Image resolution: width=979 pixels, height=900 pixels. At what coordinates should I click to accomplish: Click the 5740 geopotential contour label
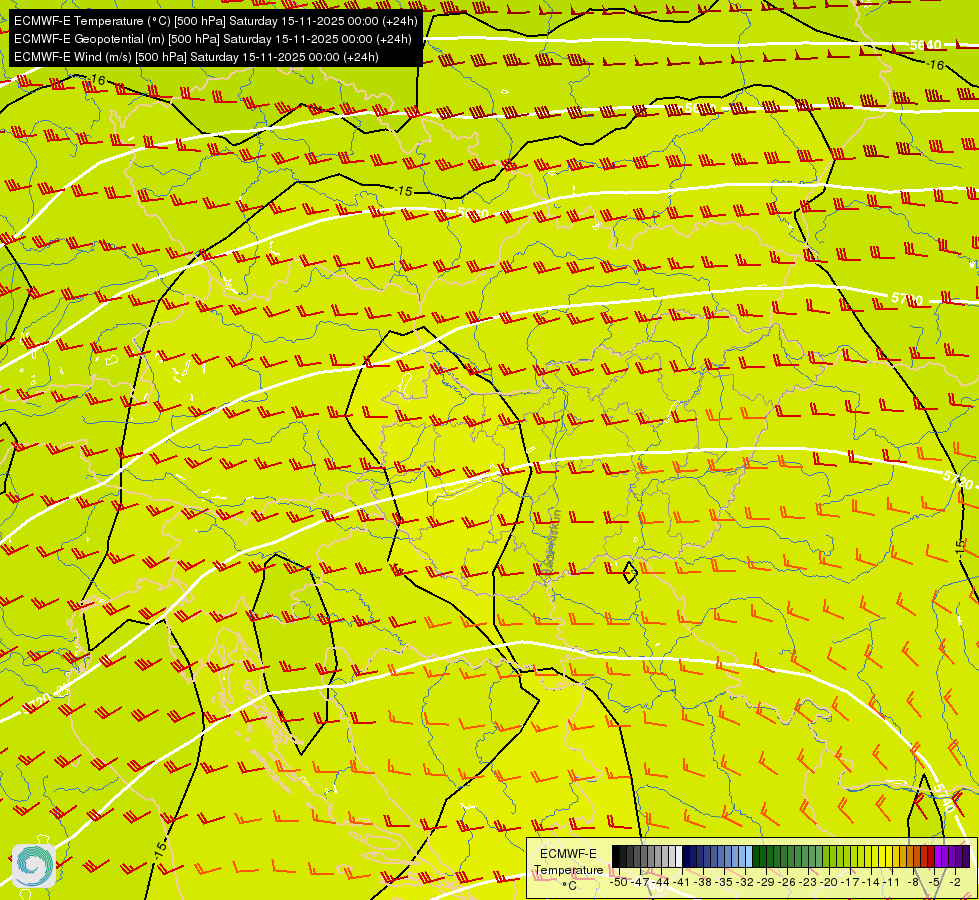[x=945, y=798]
